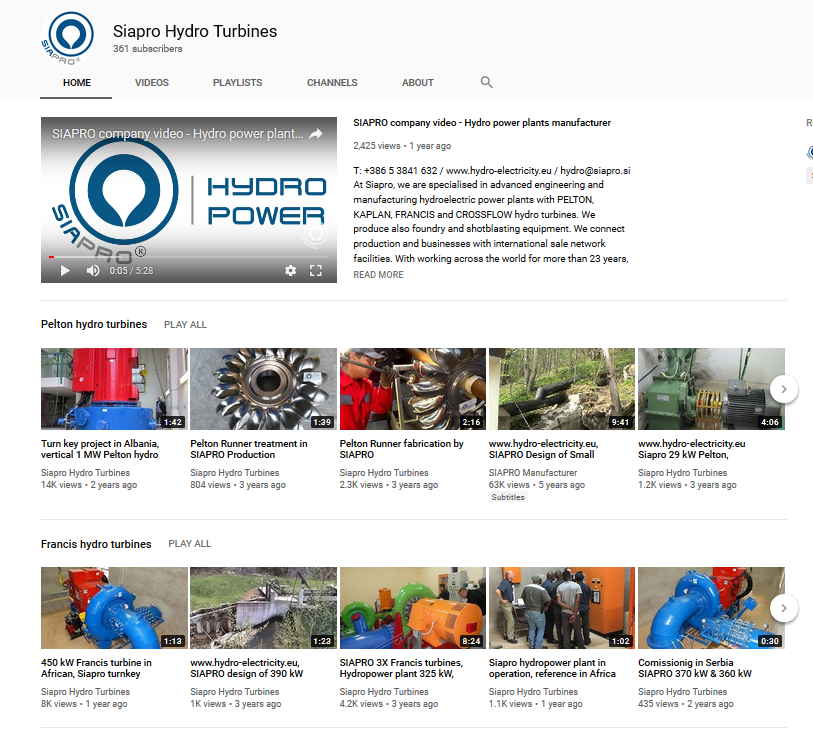Click title '450 kW Francis turbine in African'
813x740 pixels.
tap(96, 668)
